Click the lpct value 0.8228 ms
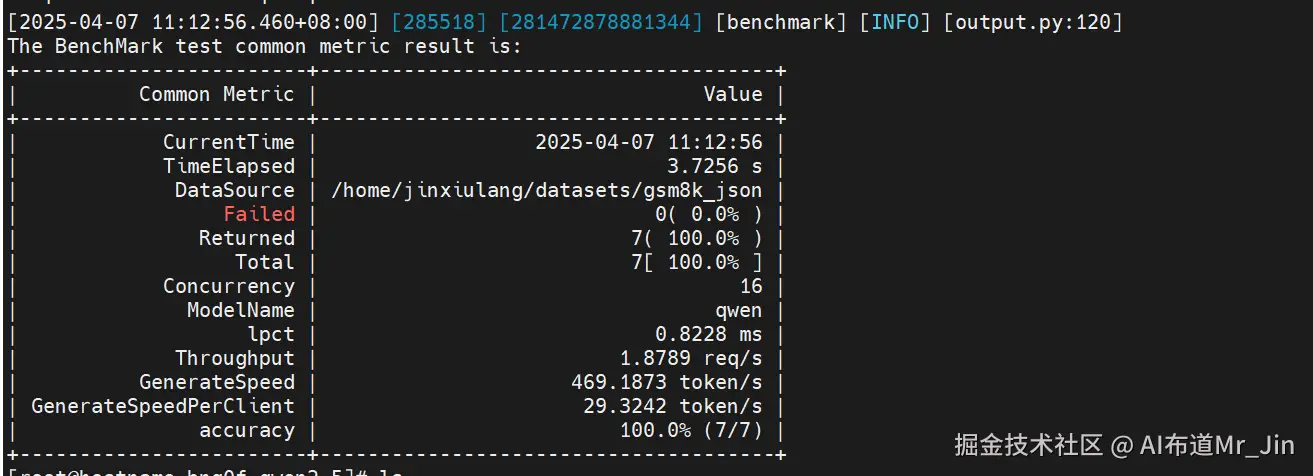 pyautogui.click(x=709, y=334)
